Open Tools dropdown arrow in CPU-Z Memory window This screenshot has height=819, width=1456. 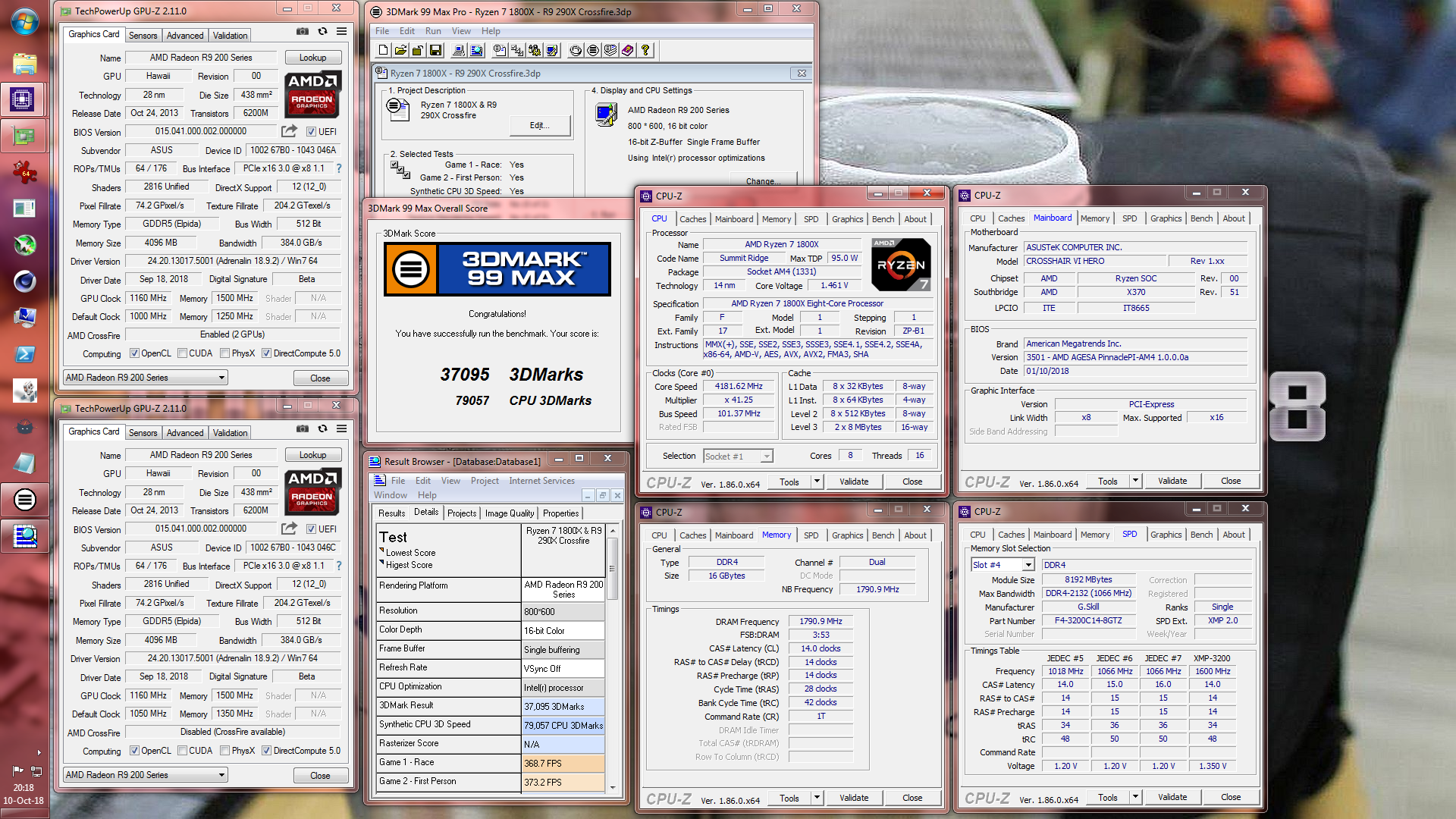[817, 798]
